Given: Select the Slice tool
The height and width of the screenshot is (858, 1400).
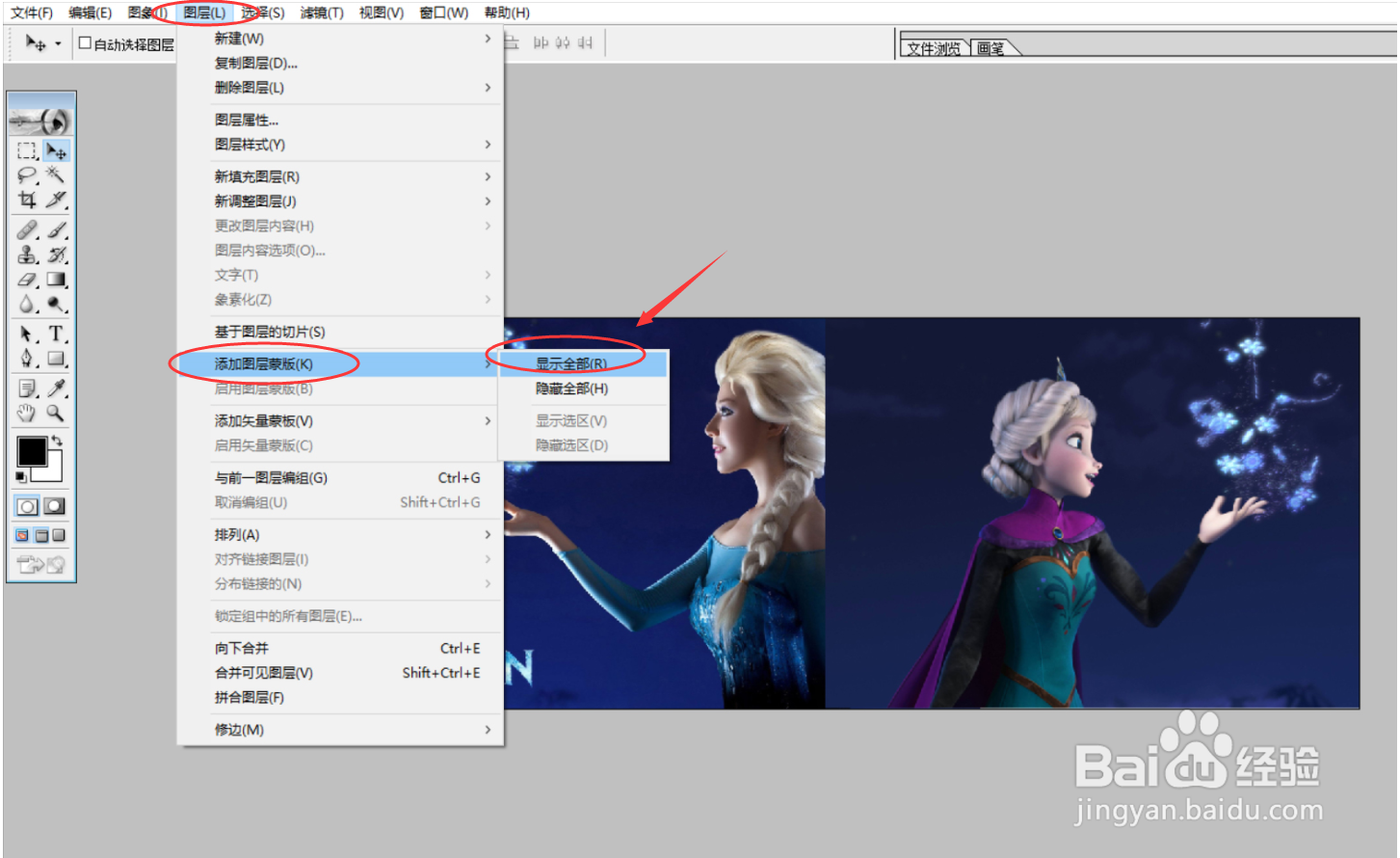Looking at the screenshot, I should point(57,200).
